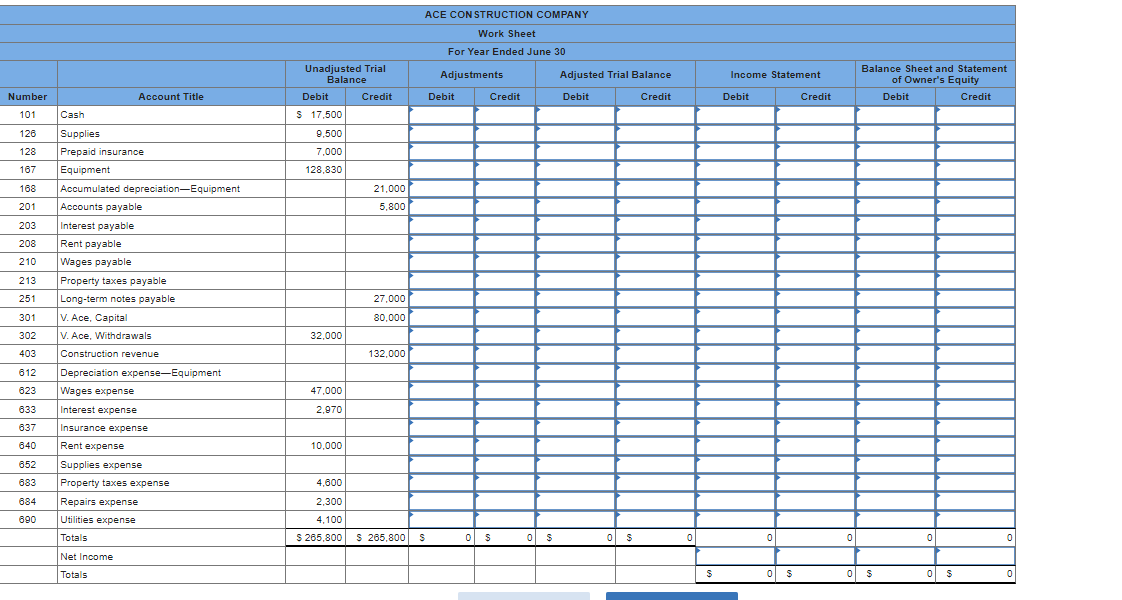
Task: Select the Adjustments Debit cell for Insurance expense
Action: (440, 428)
